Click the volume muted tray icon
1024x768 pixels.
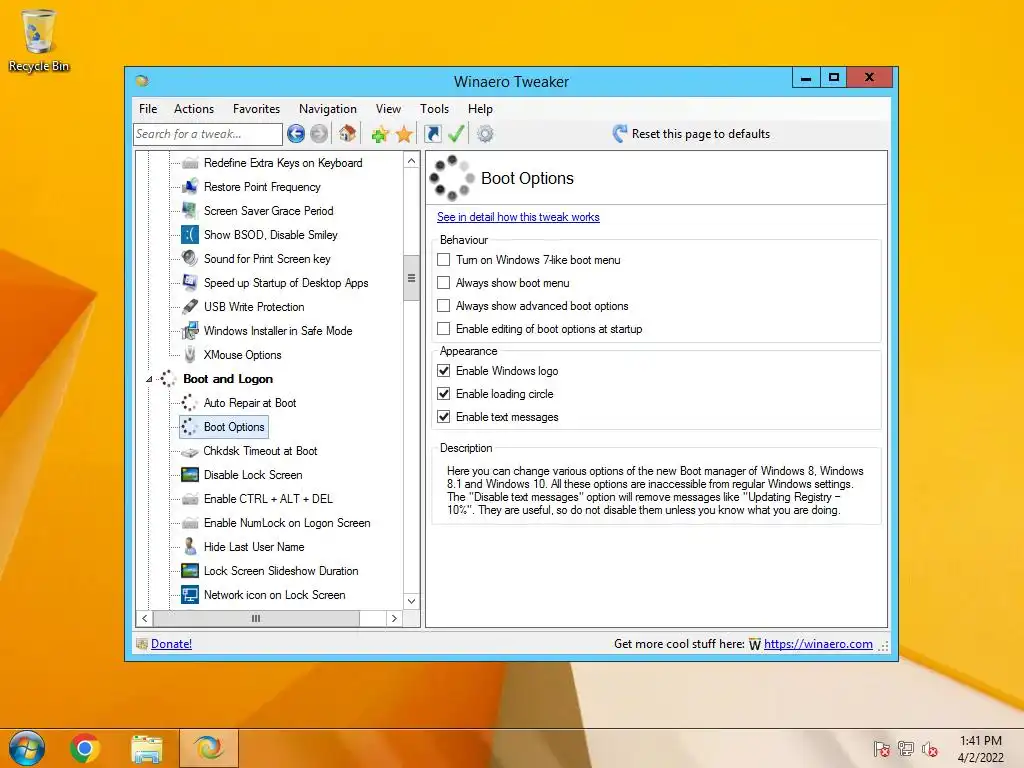(x=930, y=749)
